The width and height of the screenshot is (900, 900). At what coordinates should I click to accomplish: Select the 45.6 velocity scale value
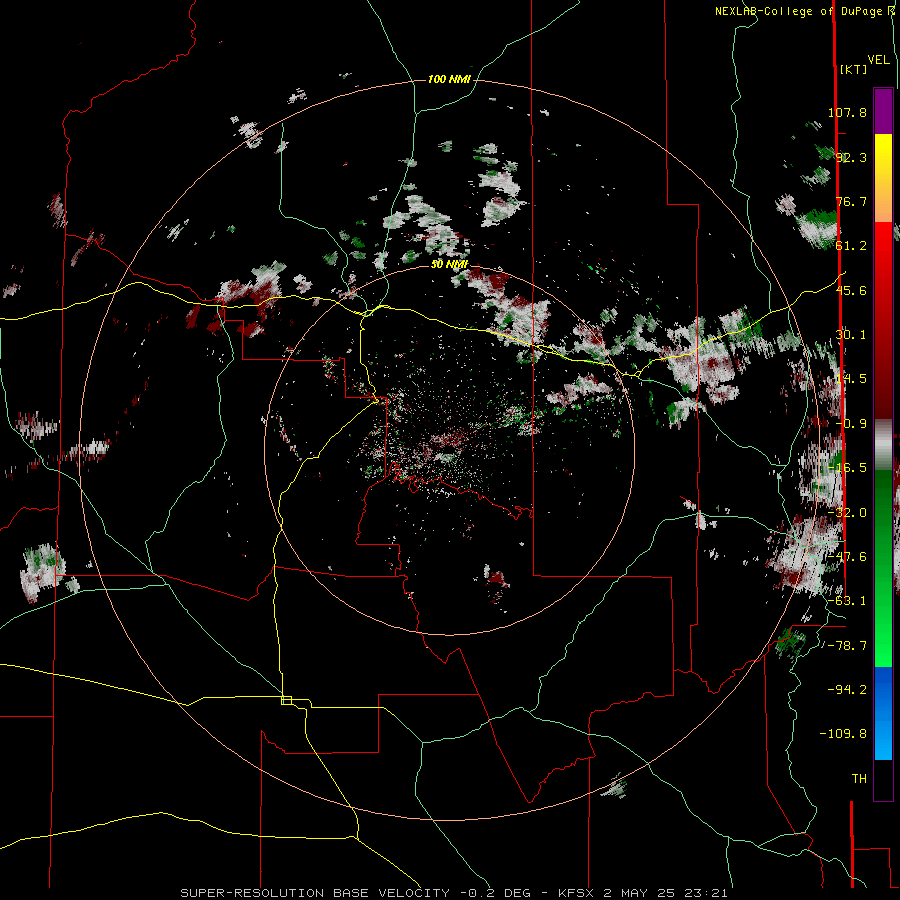tap(851, 290)
